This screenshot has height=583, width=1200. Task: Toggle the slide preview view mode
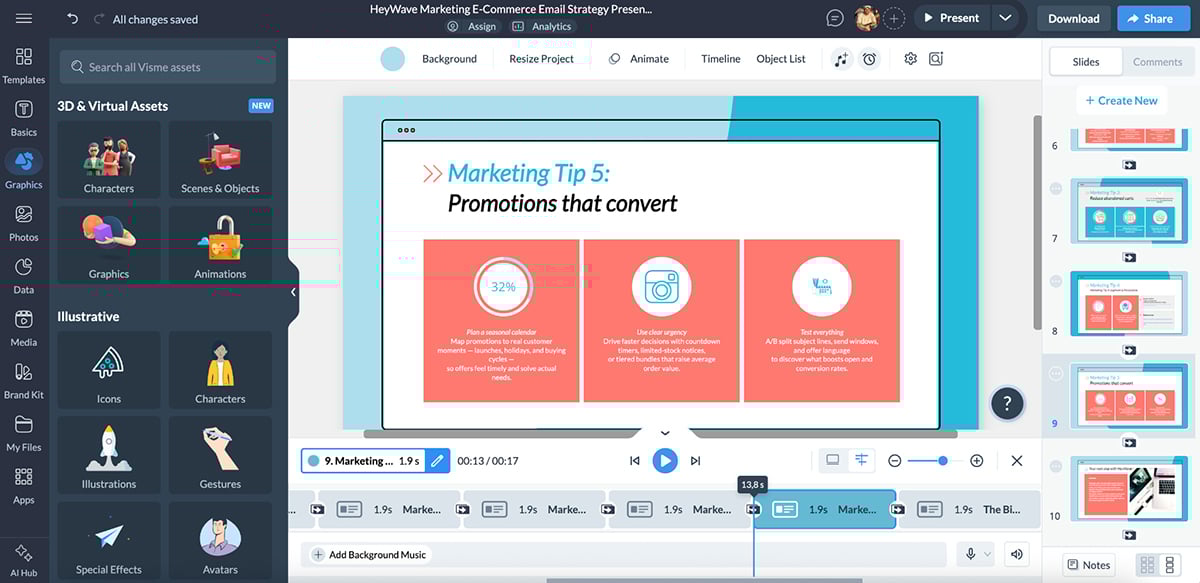point(833,460)
